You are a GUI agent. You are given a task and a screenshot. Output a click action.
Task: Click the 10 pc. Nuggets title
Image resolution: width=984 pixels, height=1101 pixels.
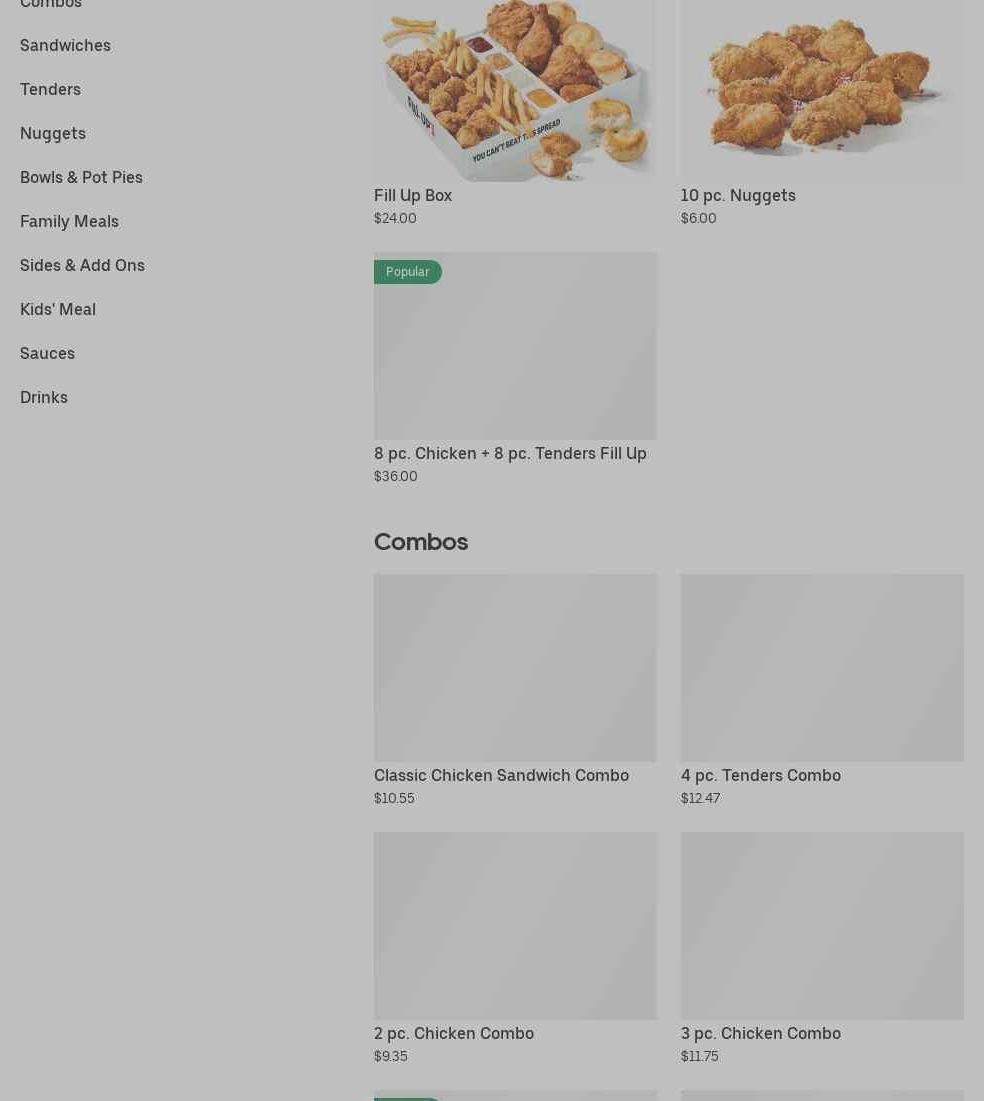[738, 196]
